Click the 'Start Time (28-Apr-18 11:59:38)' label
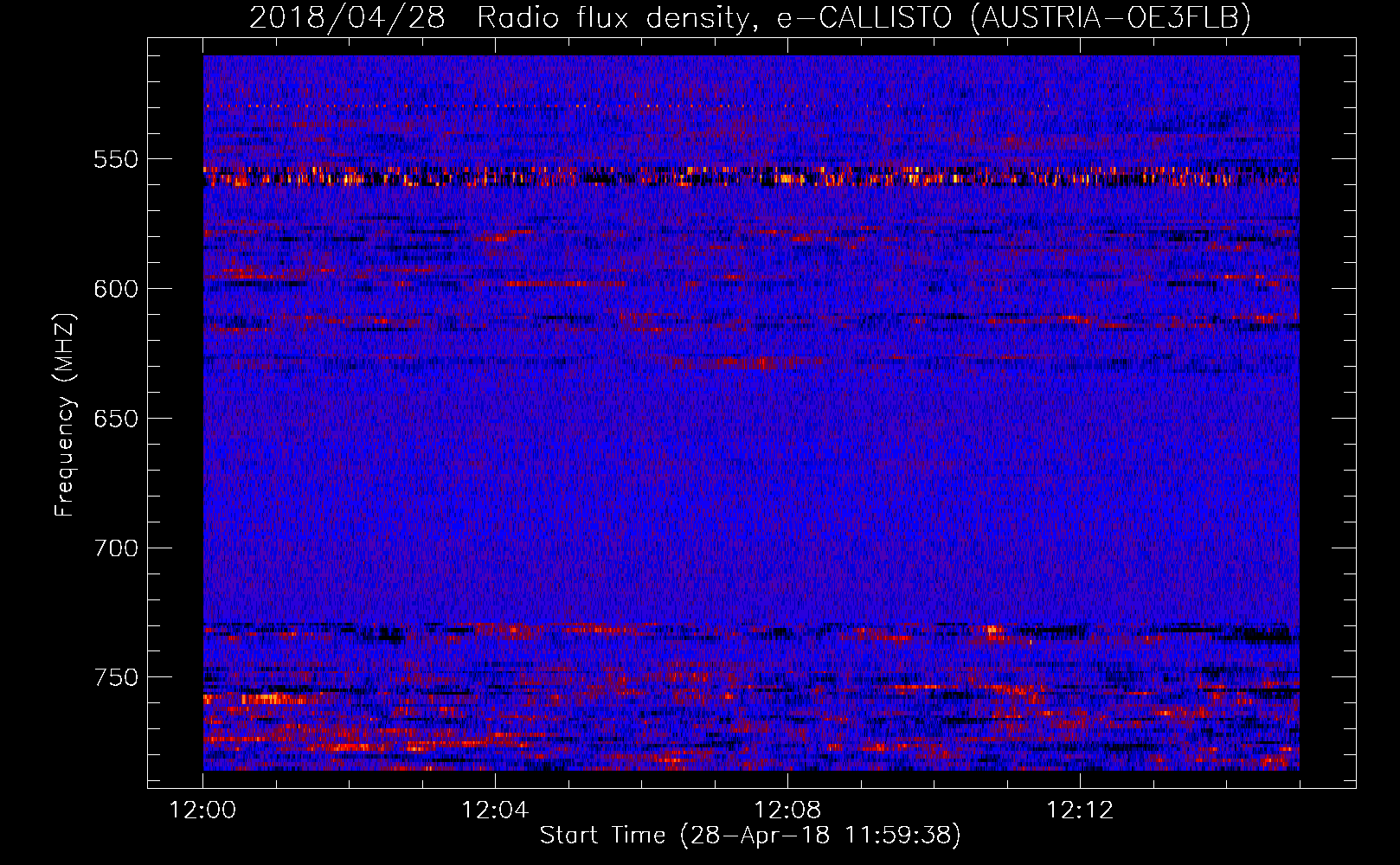The image size is (1400, 865). [x=750, y=836]
